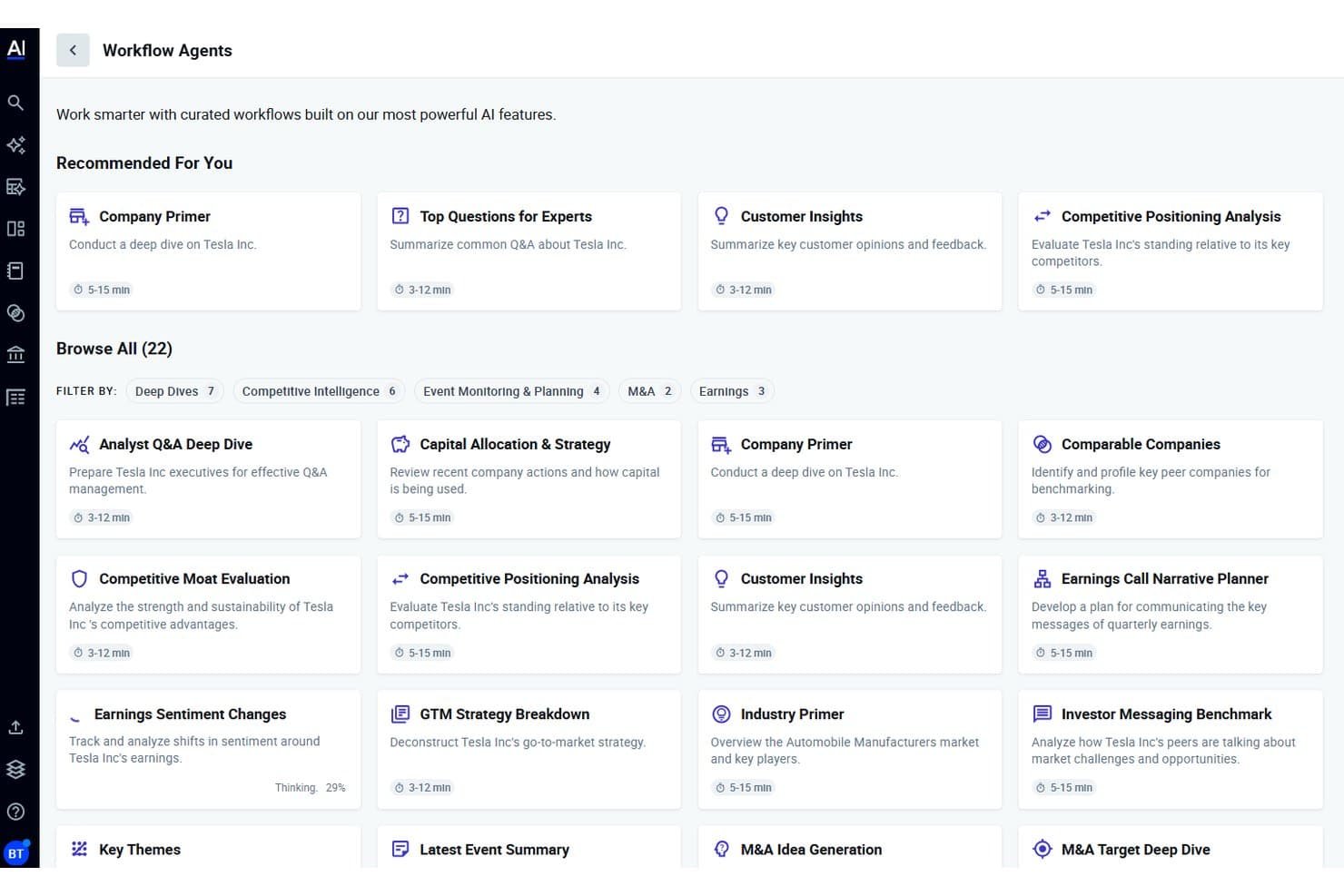Go back using the chevron button
This screenshot has width=1344, height=896.
tap(73, 51)
